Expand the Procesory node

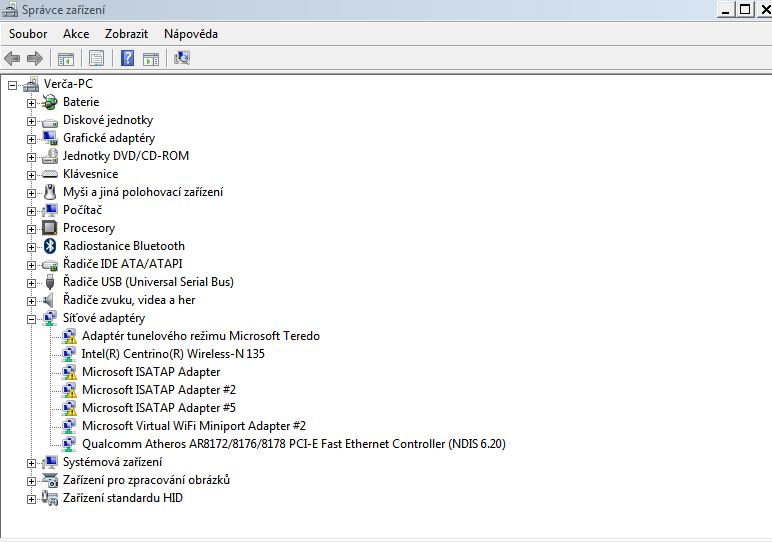32,229
